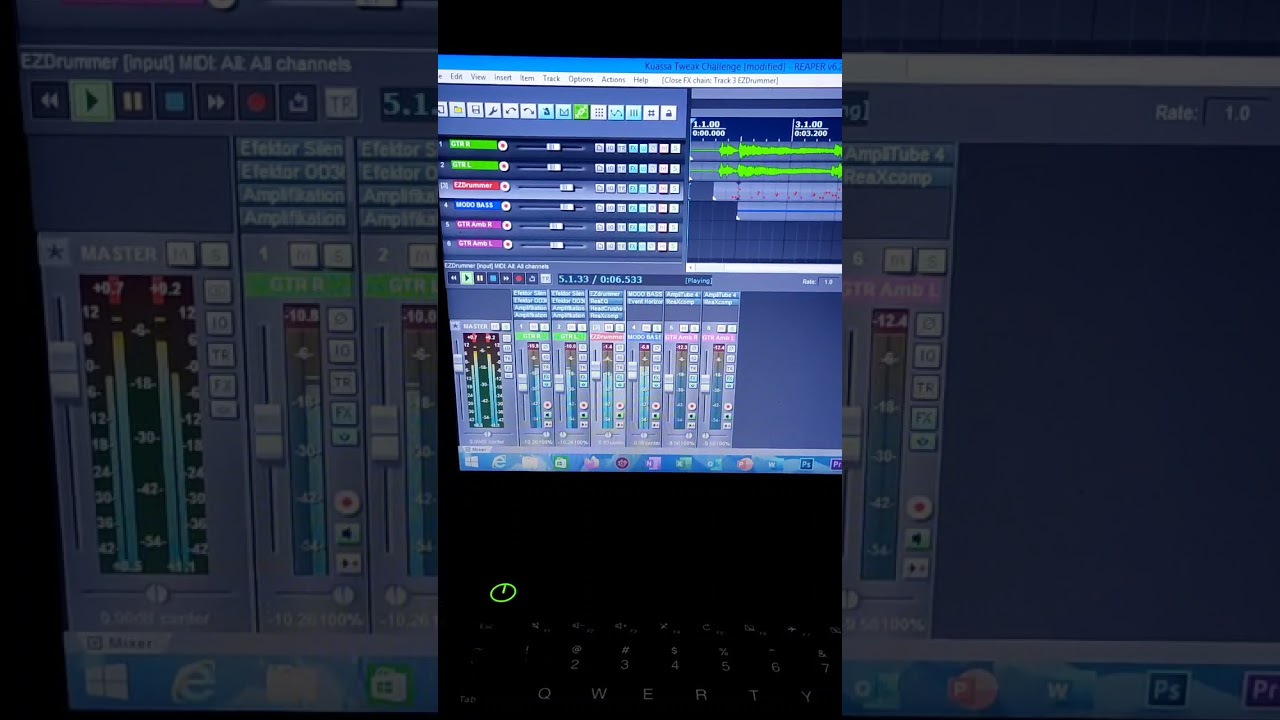Click the green play transport button
The image size is (1280, 720).
point(467,278)
